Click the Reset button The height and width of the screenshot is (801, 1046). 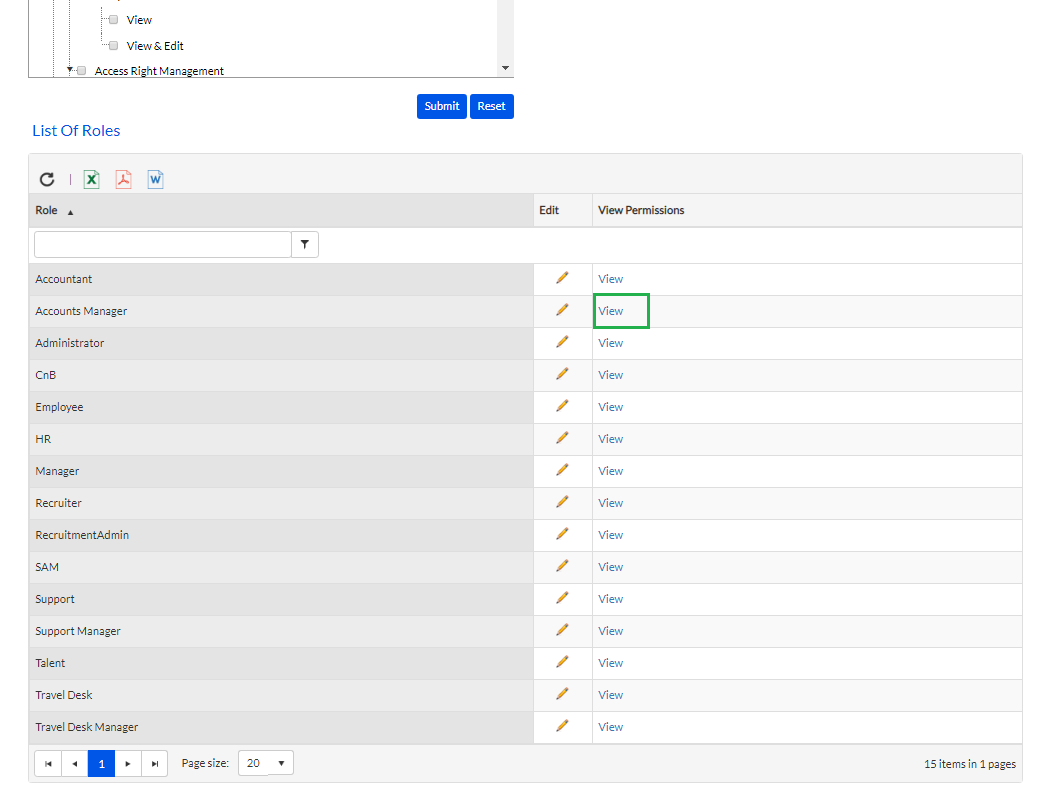point(491,107)
